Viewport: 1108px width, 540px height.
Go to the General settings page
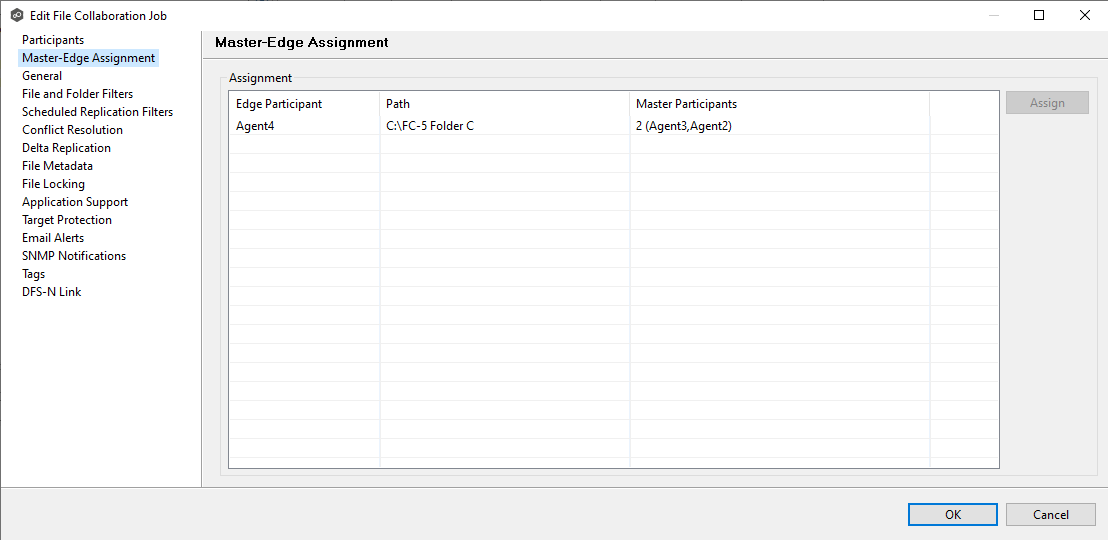pyautogui.click(x=42, y=76)
